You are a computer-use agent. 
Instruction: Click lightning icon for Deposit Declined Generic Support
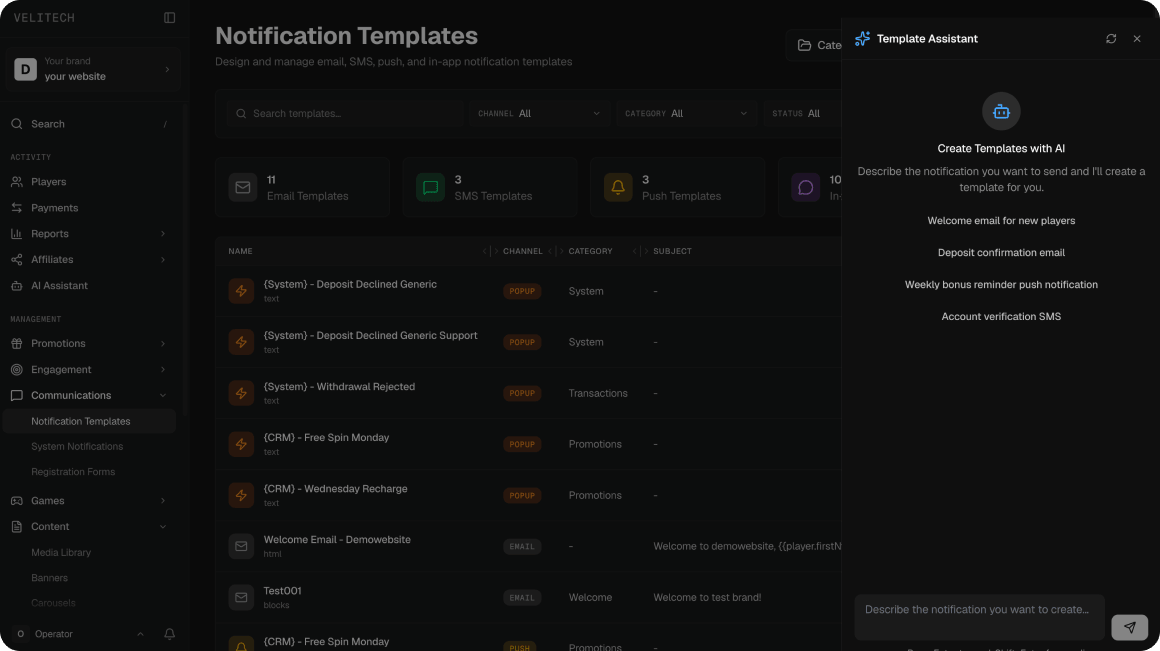[241, 343]
